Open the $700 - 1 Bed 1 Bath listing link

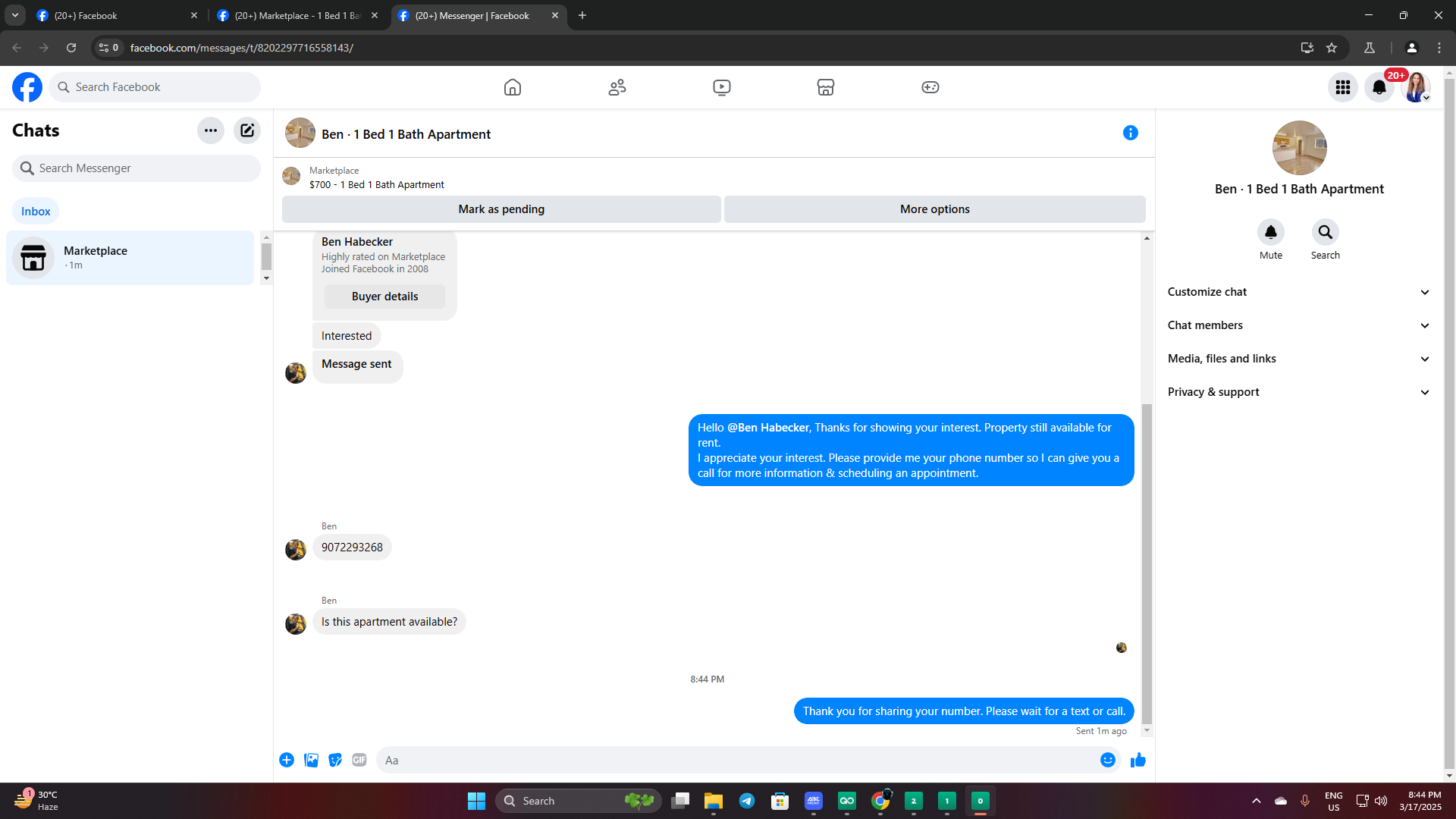(x=377, y=185)
